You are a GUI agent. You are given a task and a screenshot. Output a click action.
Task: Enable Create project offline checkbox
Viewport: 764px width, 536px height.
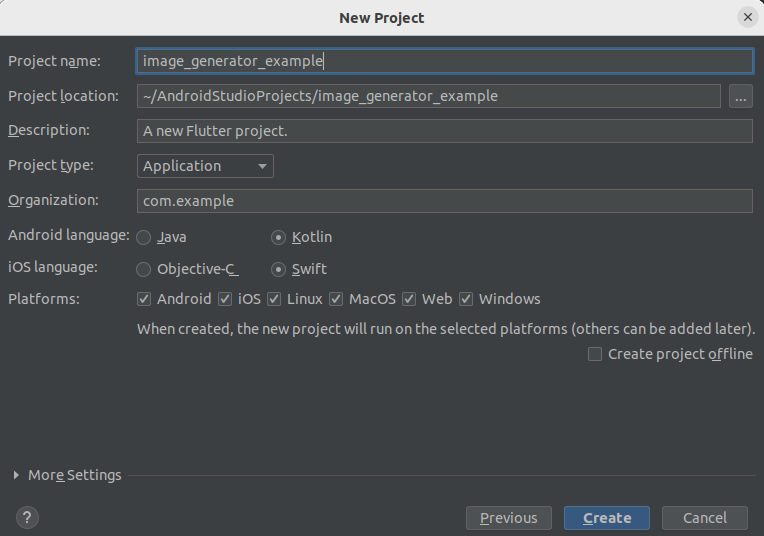(595, 354)
